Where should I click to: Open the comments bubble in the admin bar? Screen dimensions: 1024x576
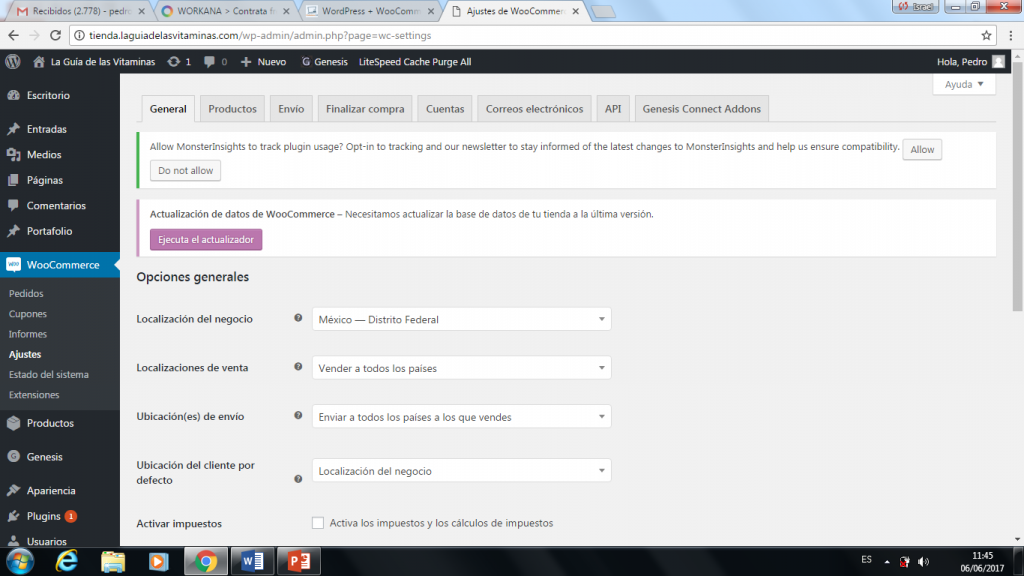click(x=209, y=61)
